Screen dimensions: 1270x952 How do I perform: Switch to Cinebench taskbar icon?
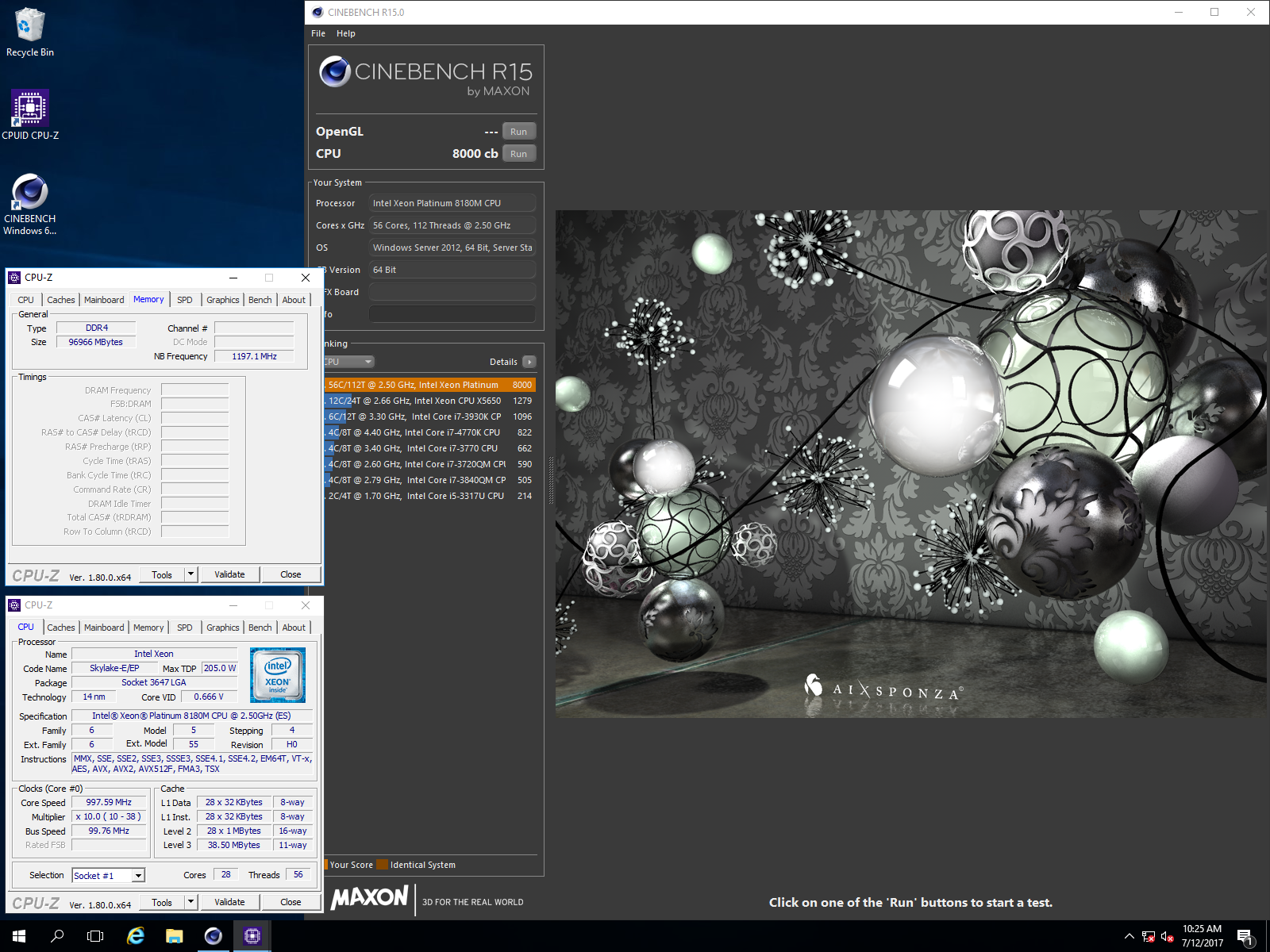[214, 936]
